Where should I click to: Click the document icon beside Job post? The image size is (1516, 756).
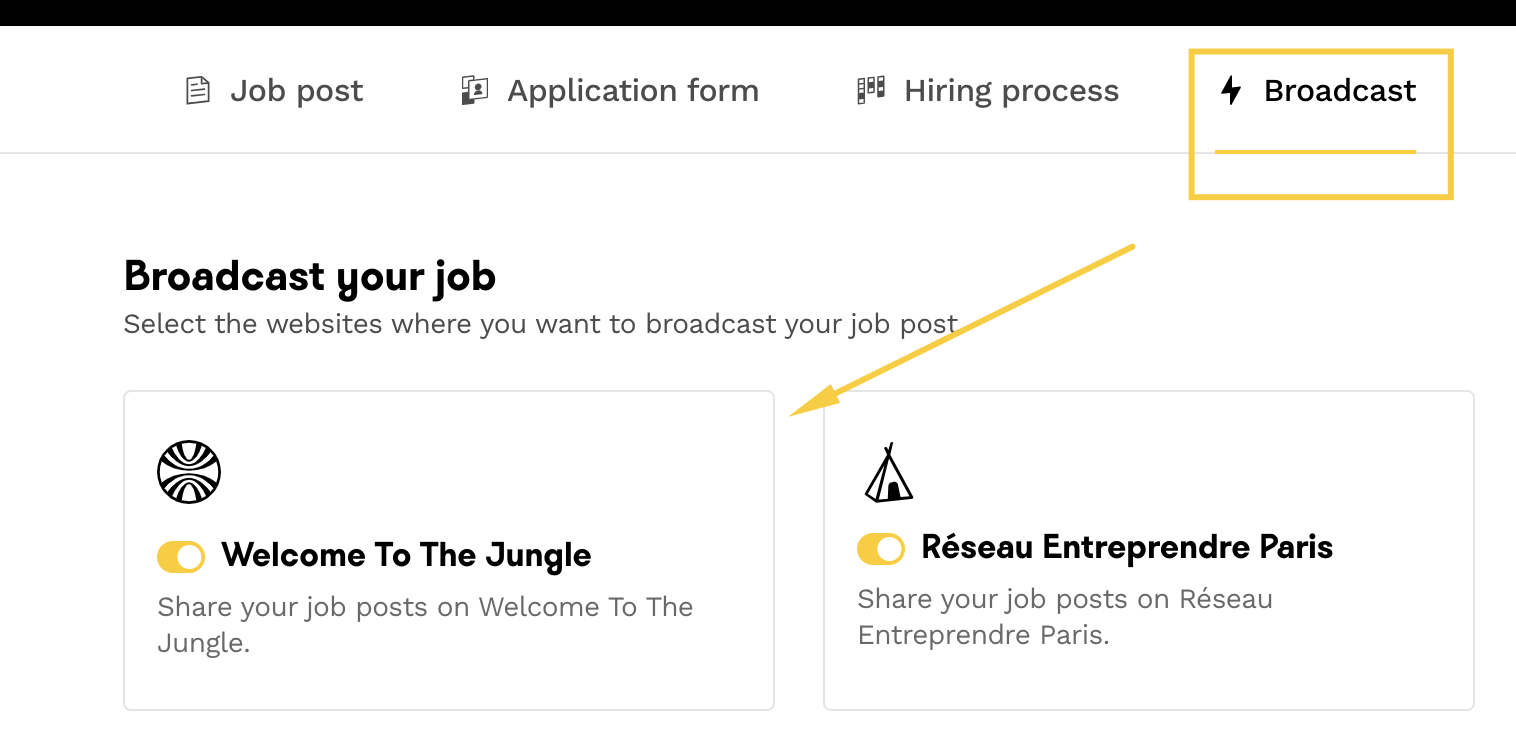(x=198, y=91)
